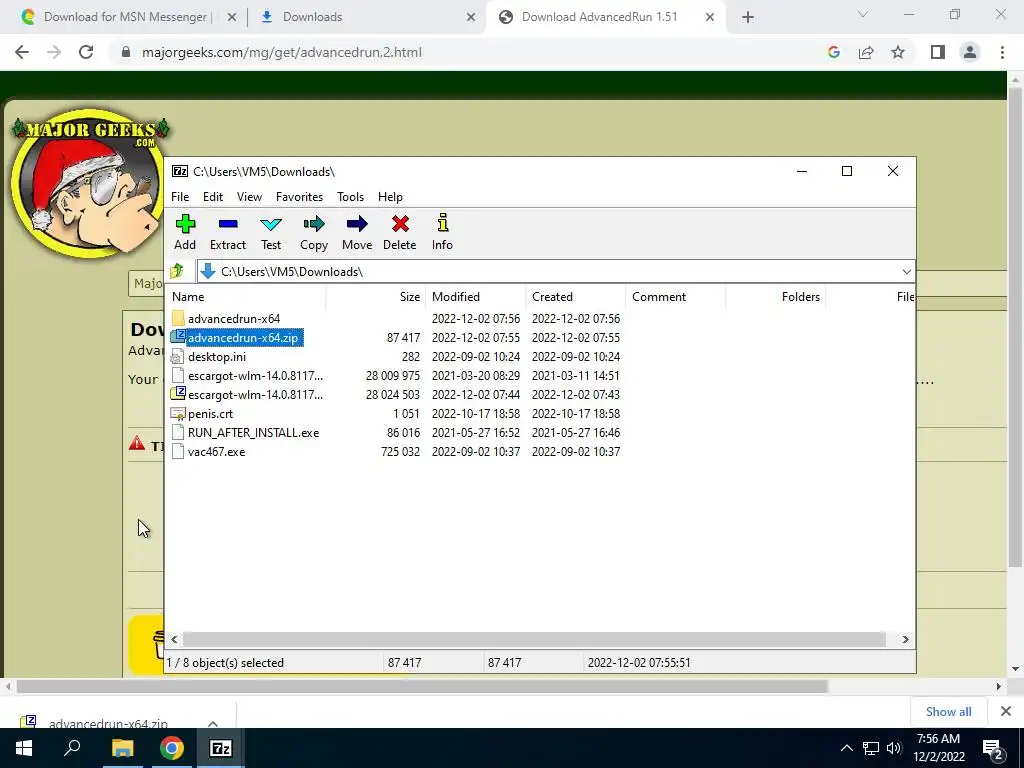This screenshot has height=768, width=1024.
Task: Reload the MajorGeeks page
Action: (x=86, y=52)
